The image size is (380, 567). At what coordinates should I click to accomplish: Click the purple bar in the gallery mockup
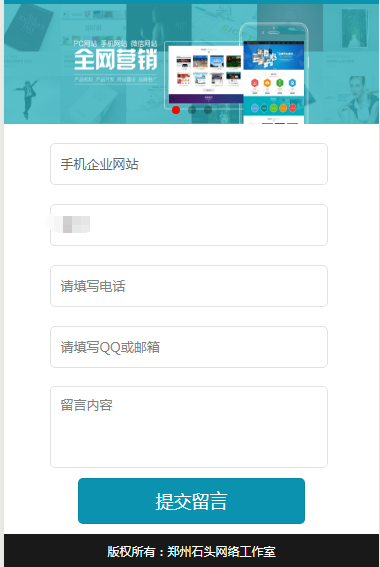206,99
